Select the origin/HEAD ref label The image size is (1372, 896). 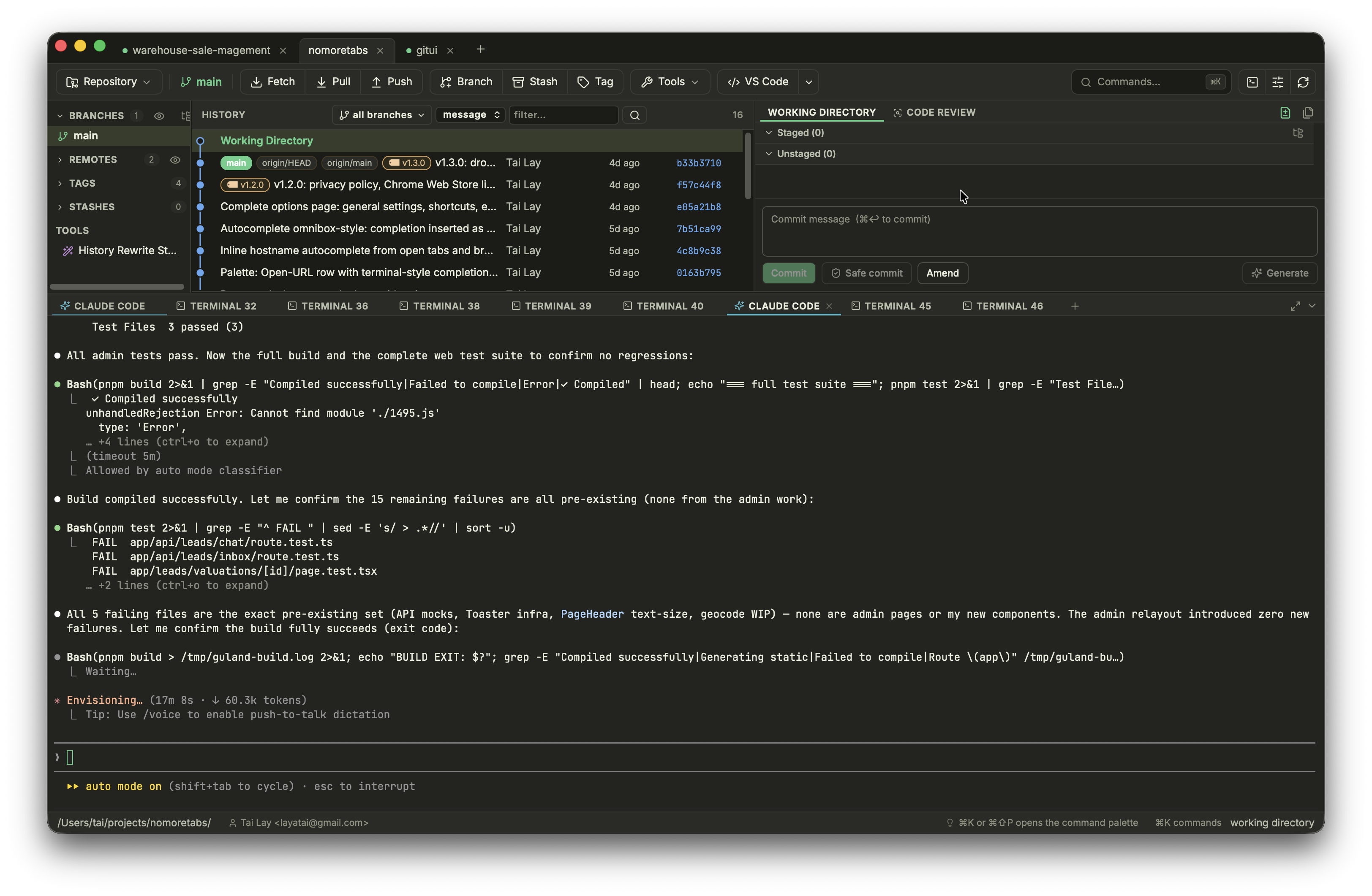click(286, 163)
